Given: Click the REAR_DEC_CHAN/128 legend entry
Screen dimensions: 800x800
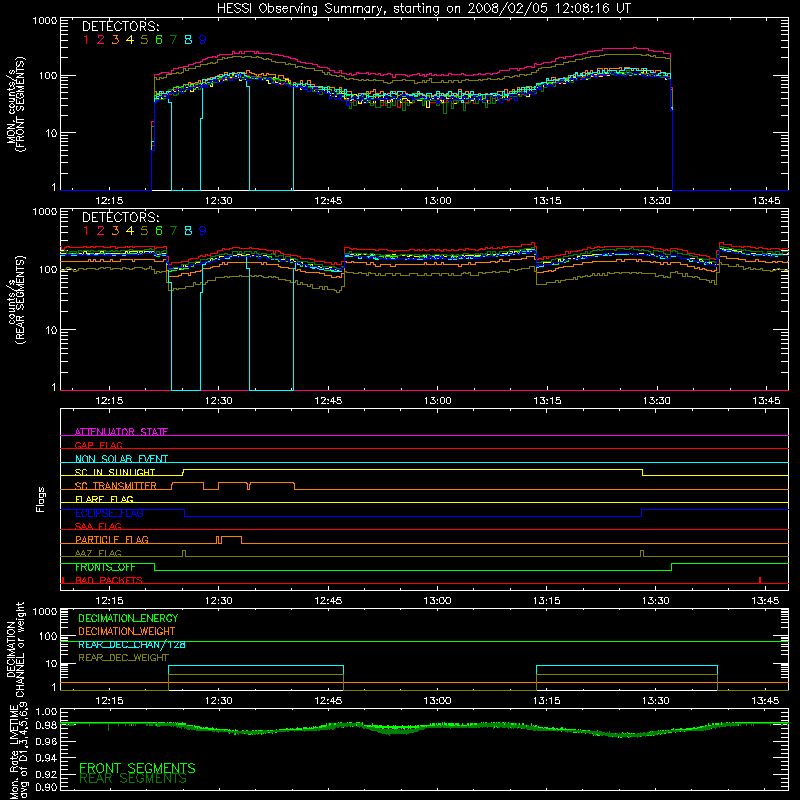Looking at the screenshot, I should (x=132, y=644).
